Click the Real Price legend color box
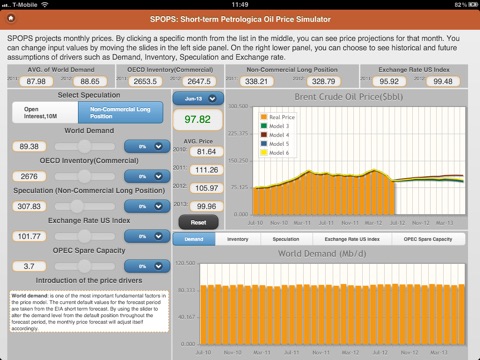This screenshot has width=480, height=360. click(264, 117)
